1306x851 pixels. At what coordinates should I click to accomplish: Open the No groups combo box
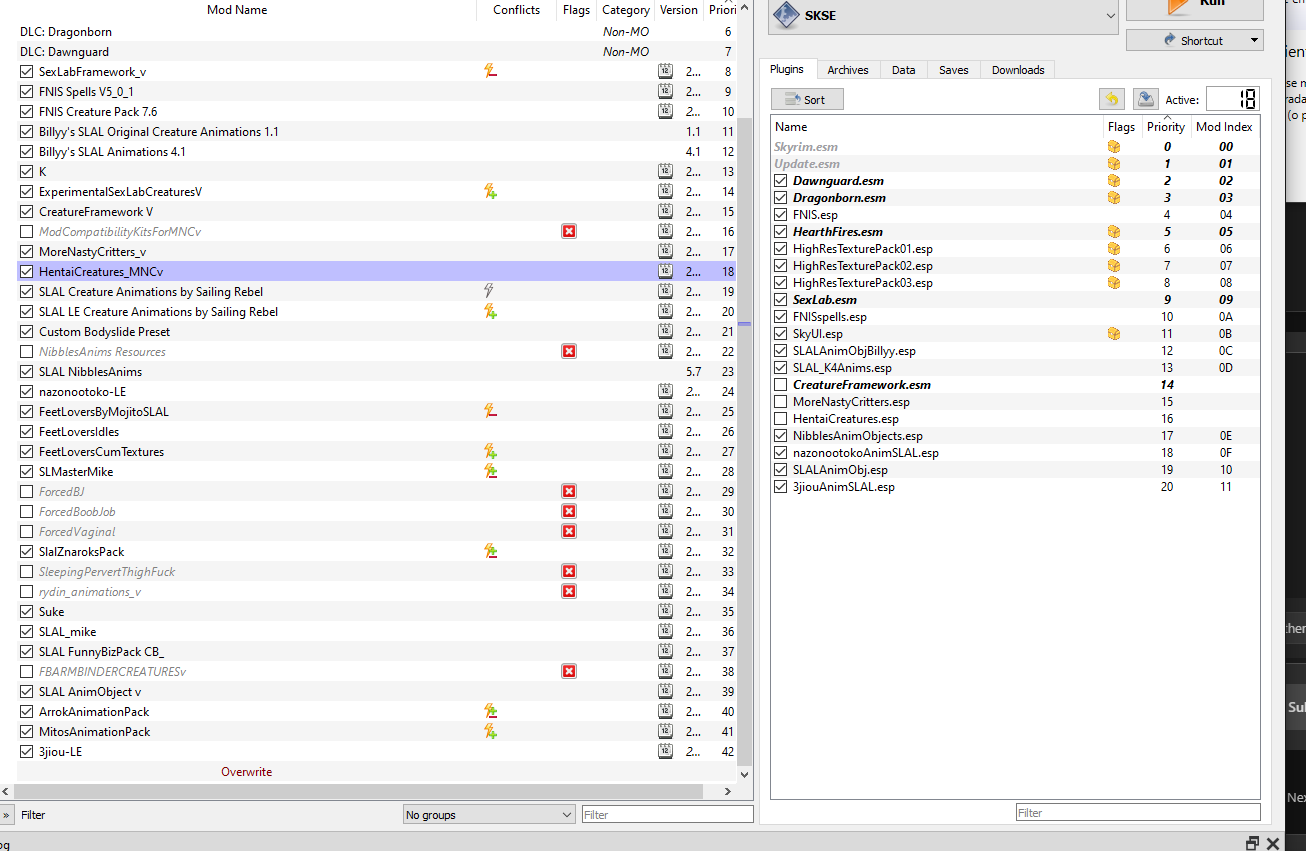point(489,815)
